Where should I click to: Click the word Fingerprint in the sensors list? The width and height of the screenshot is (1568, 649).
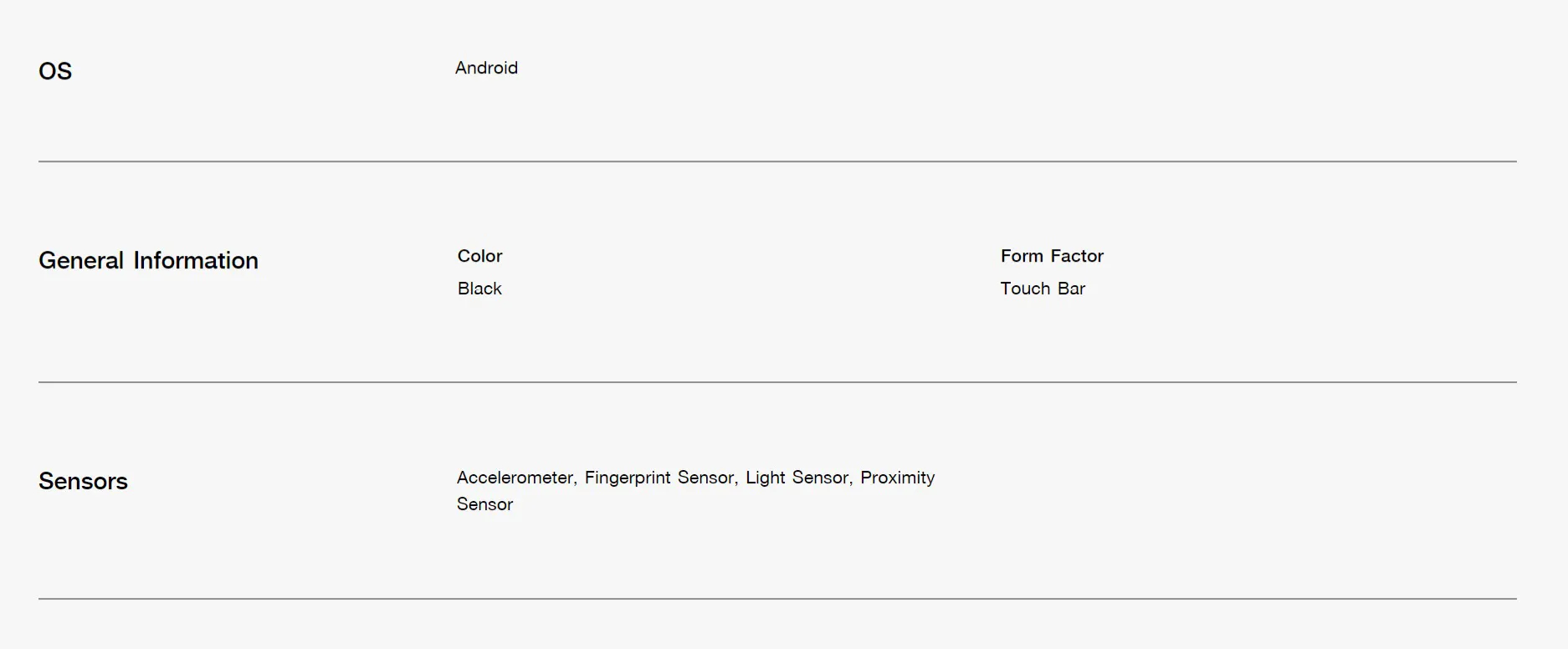[628, 478]
